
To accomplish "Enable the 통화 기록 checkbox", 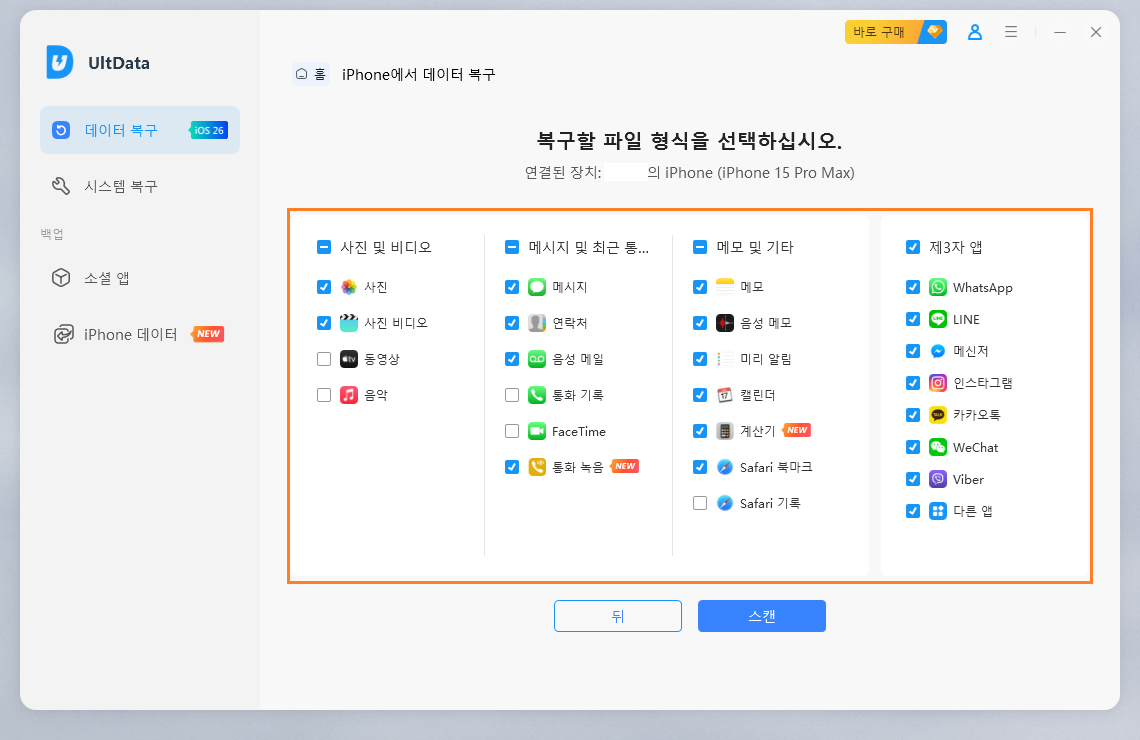I will [512, 394].
